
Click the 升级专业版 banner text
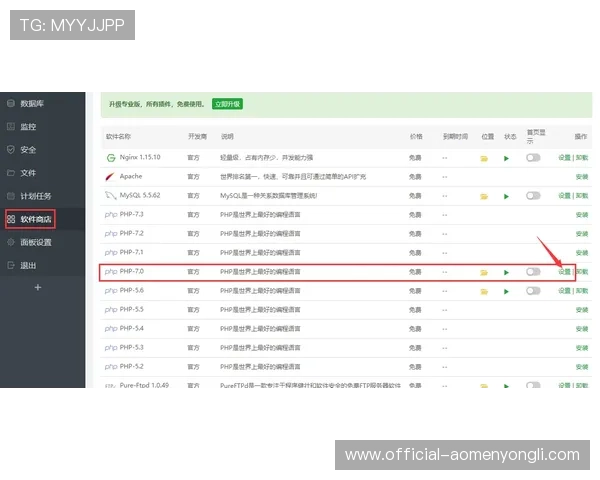[x=157, y=104]
